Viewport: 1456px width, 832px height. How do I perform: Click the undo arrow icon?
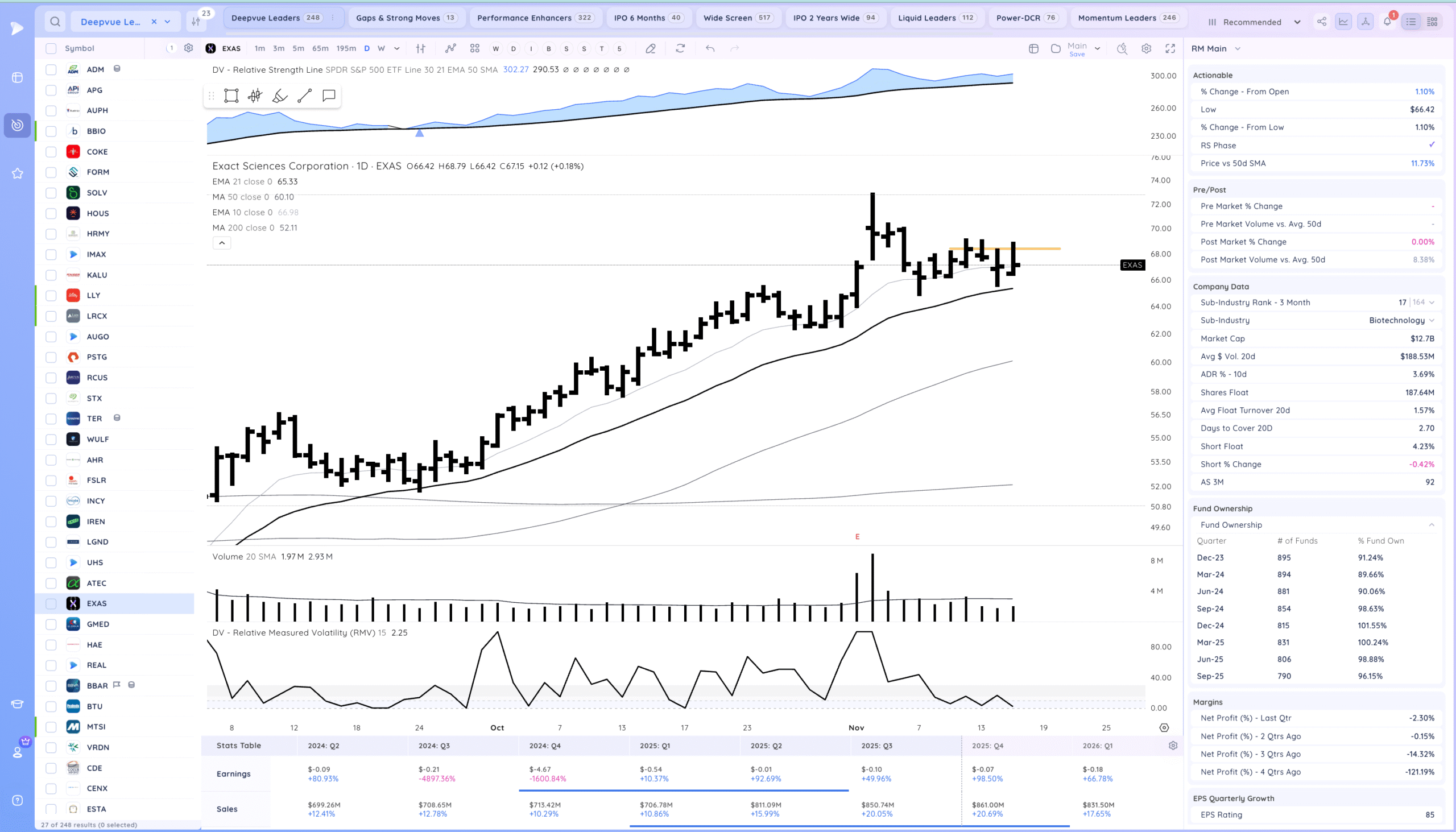(x=710, y=48)
